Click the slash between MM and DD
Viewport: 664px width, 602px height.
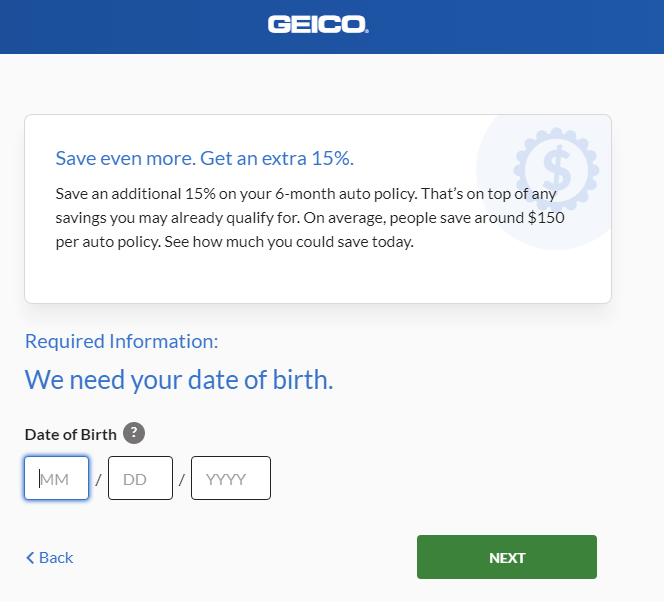tap(98, 480)
